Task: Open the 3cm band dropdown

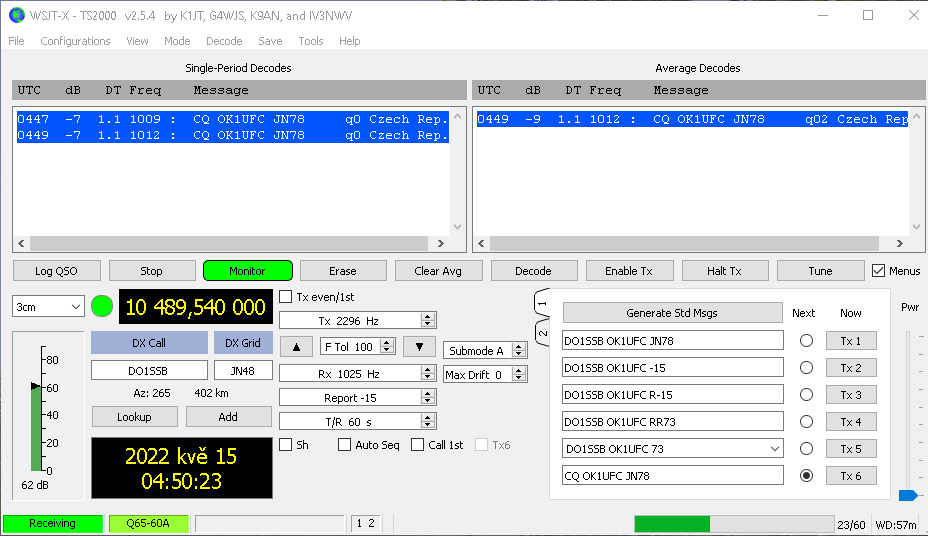Action: (48, 306)
